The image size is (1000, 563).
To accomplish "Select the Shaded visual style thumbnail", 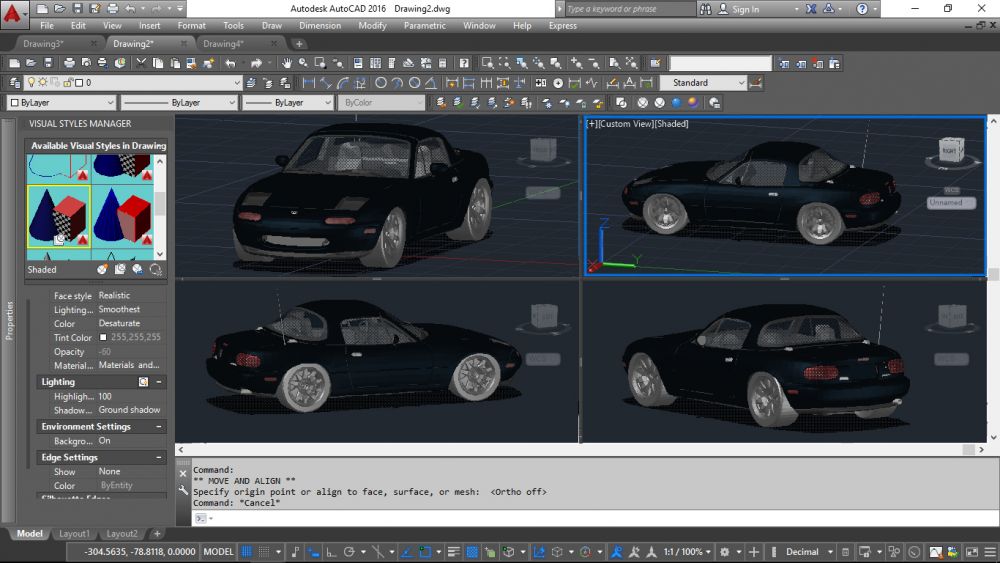I will (x=59, y=217).
